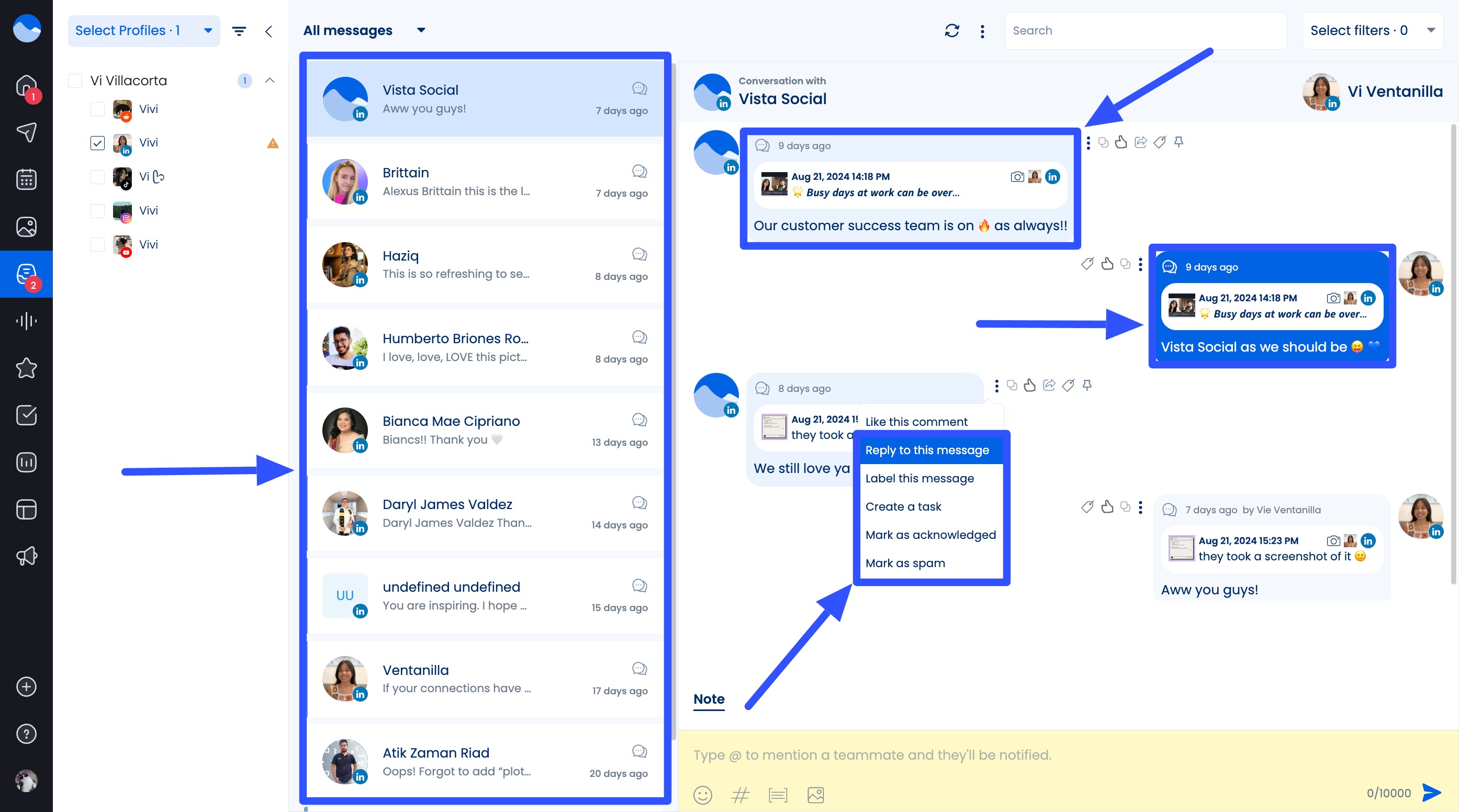Select Create a task menu option
The height and width of the screenshot is (812, 1459).
pos(903,506)
